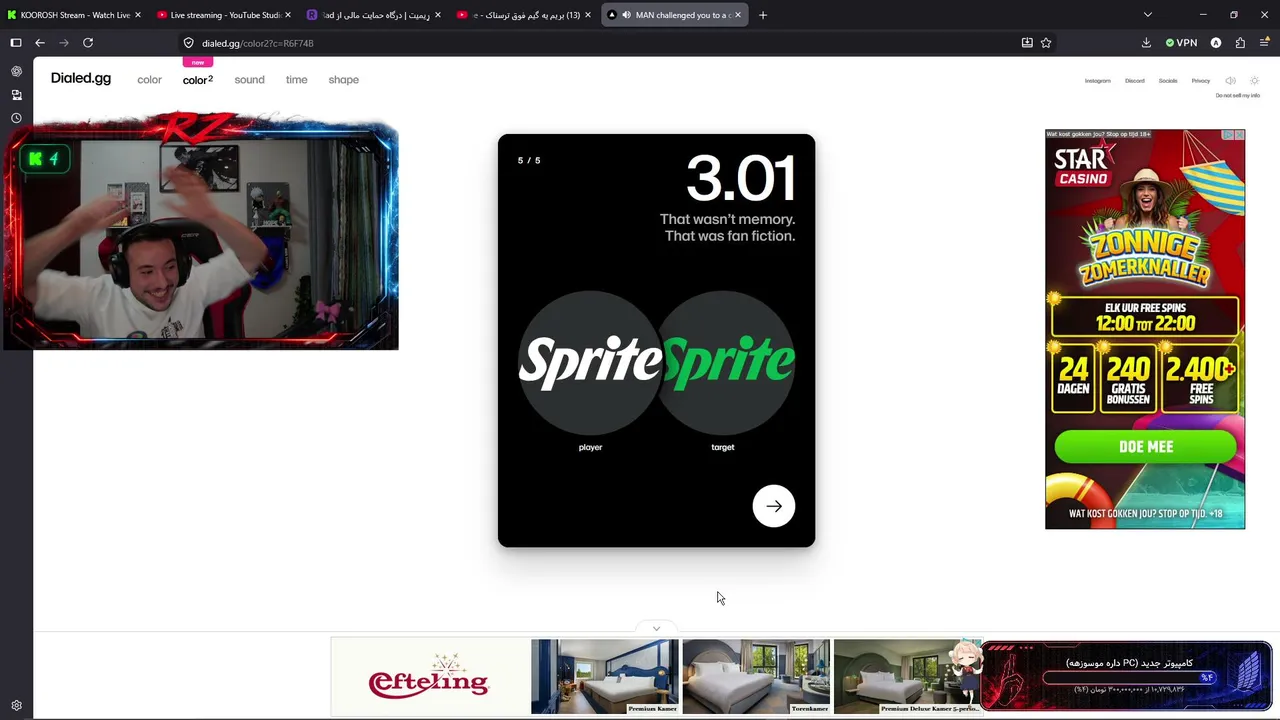
Task: Open the Efteling logo ad
Action: pyautogui.click(x=430, y=677)
